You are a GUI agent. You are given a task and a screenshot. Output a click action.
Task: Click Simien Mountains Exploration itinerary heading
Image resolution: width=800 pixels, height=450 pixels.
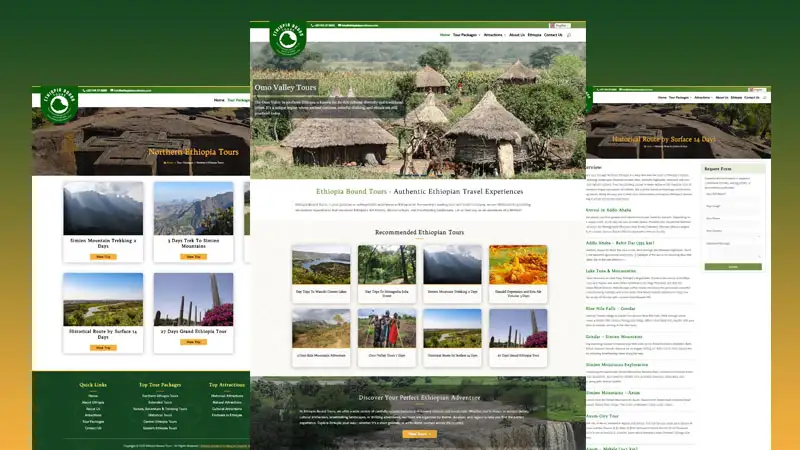(617, 365)
